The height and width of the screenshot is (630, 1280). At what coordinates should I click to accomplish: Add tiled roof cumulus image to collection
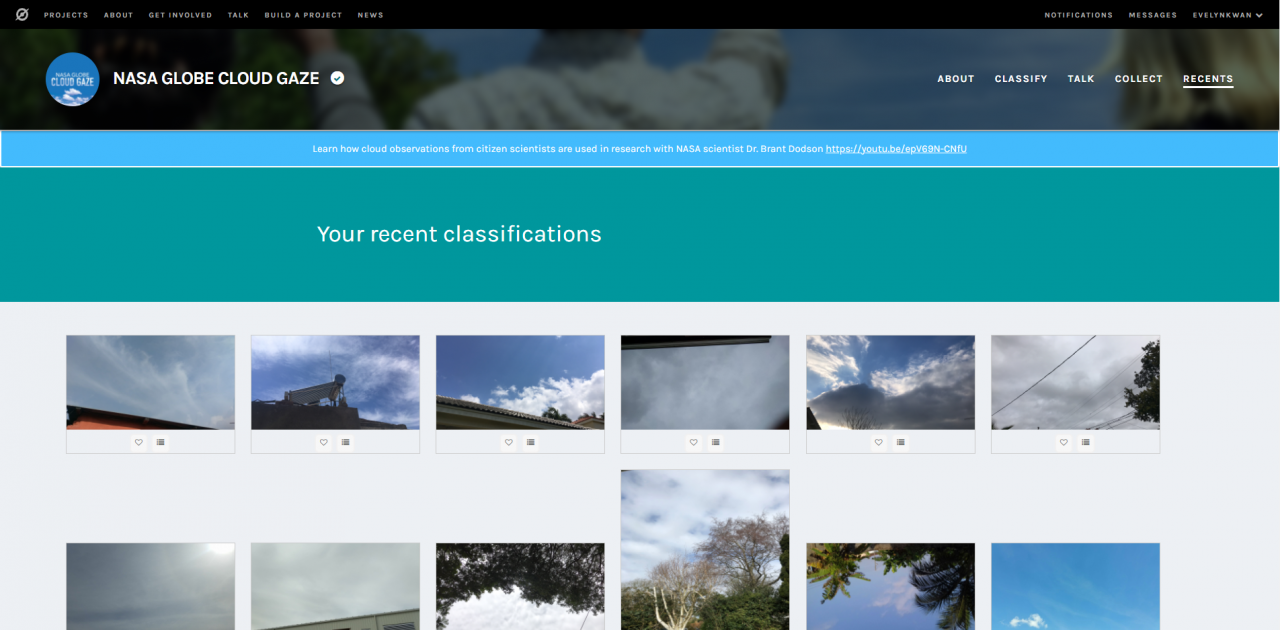[x=531, y=442]
